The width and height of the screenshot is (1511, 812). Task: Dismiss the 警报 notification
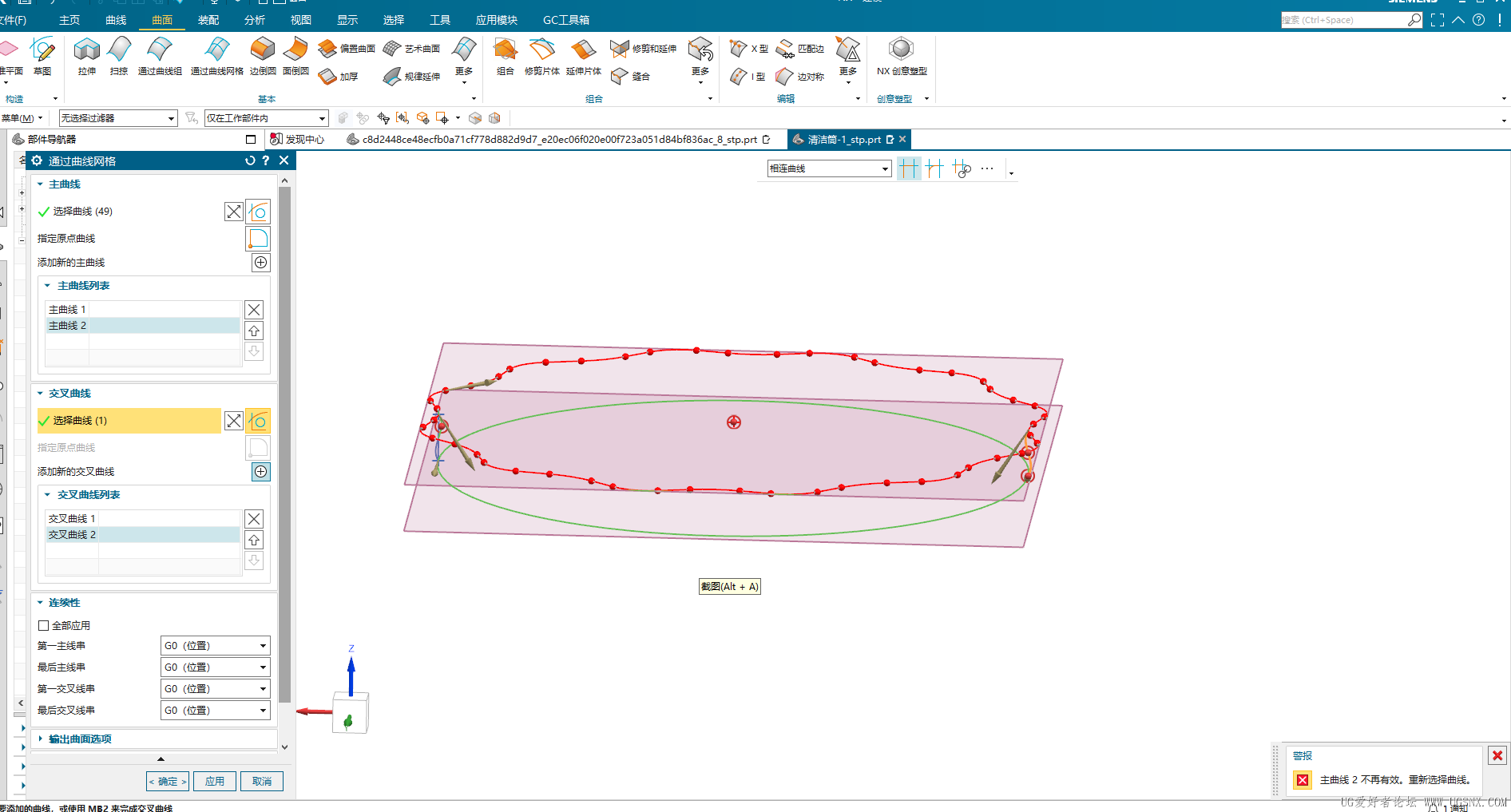tap(1497, 755)
